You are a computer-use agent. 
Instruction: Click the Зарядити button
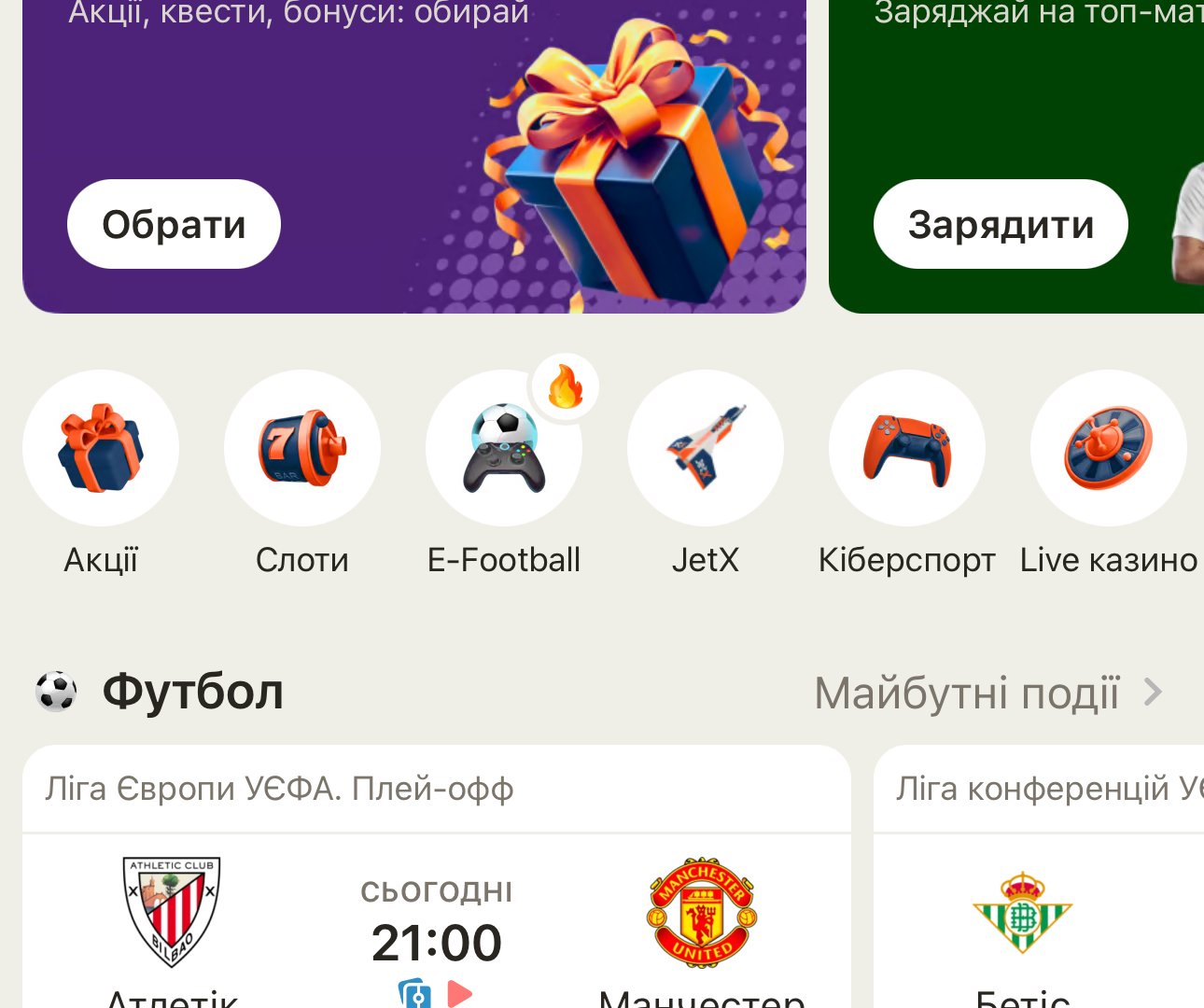[x=1001, y=224]
